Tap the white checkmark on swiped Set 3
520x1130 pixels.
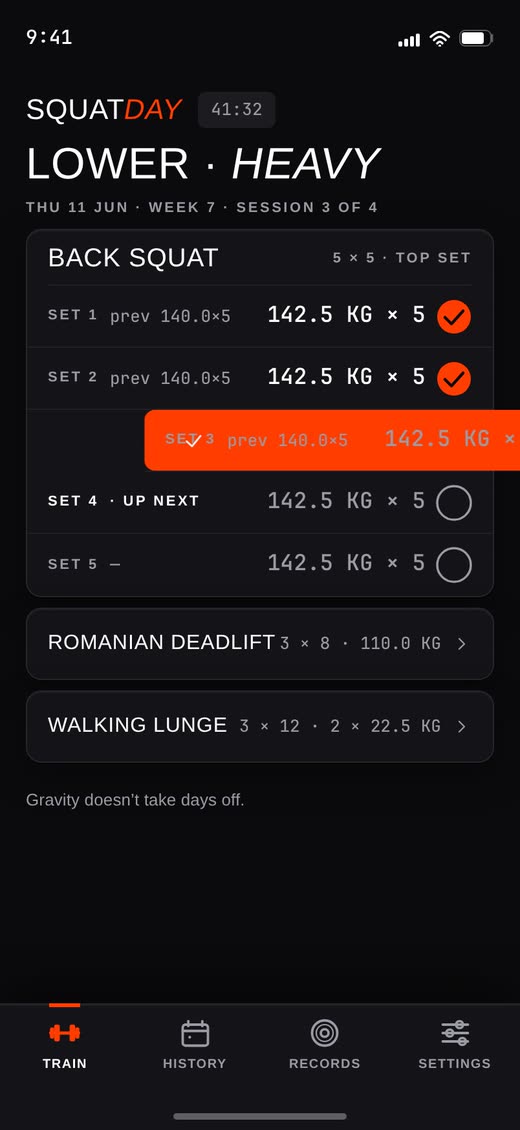point(192,440)
